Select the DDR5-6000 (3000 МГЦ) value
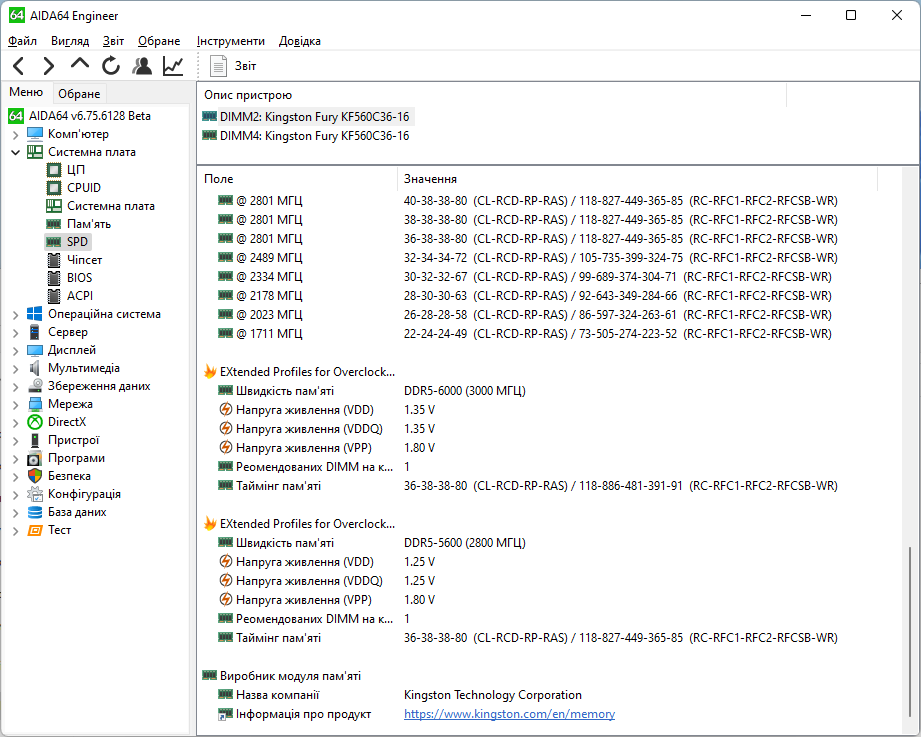The height and width of the screenshot is (737, 921). 465,391
